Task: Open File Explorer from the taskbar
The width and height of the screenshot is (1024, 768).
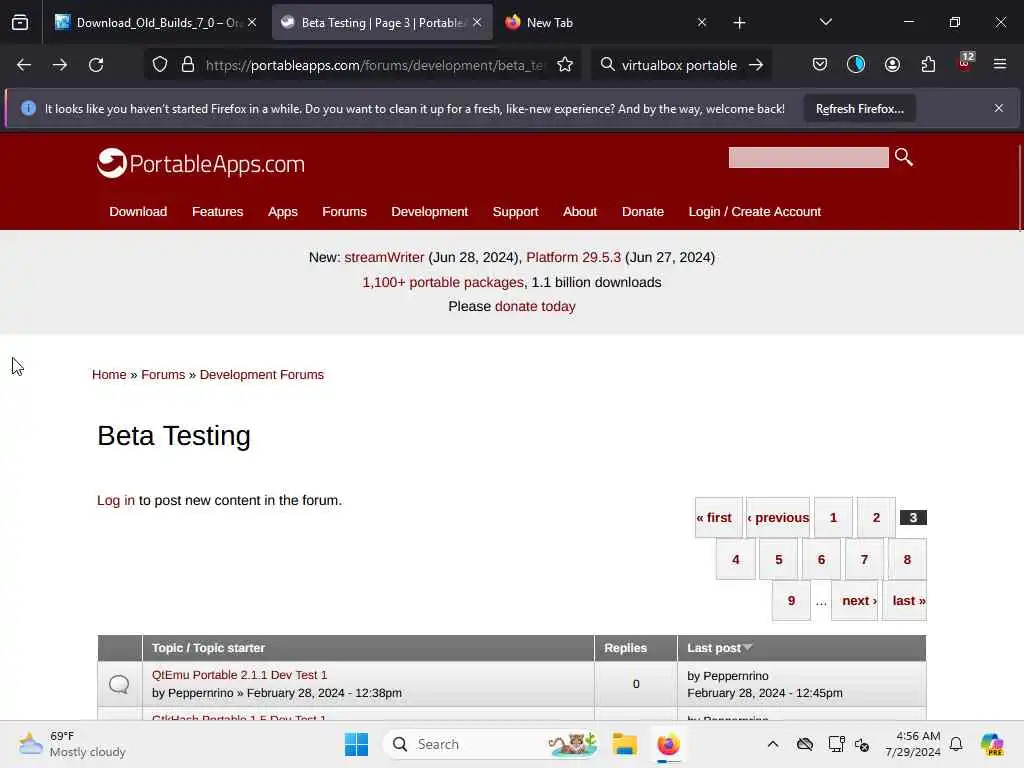Action: [624, 744]
